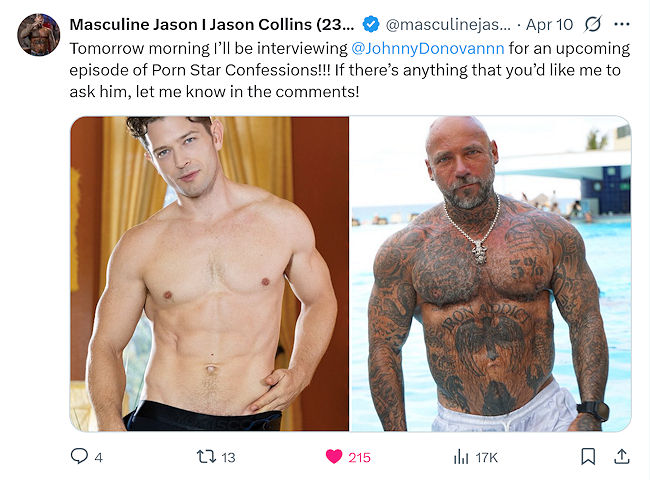
Task: Click the blue verified badge
Action: tap(371, 24)
